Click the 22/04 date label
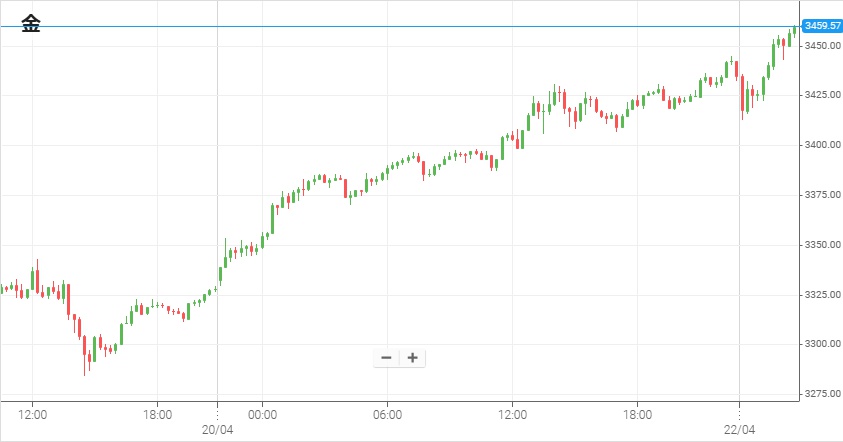The width and height of the screenshot is (843, 442). point(739,430)
